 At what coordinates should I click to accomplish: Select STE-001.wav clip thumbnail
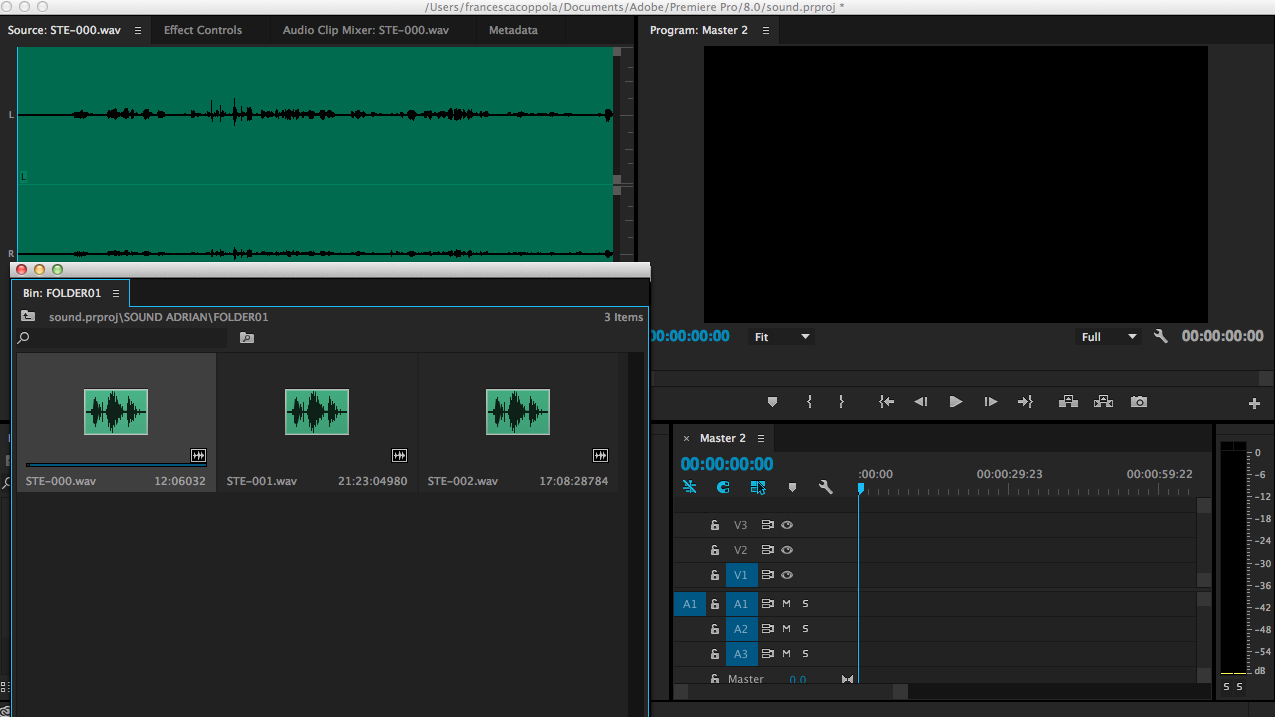point(317,412)
